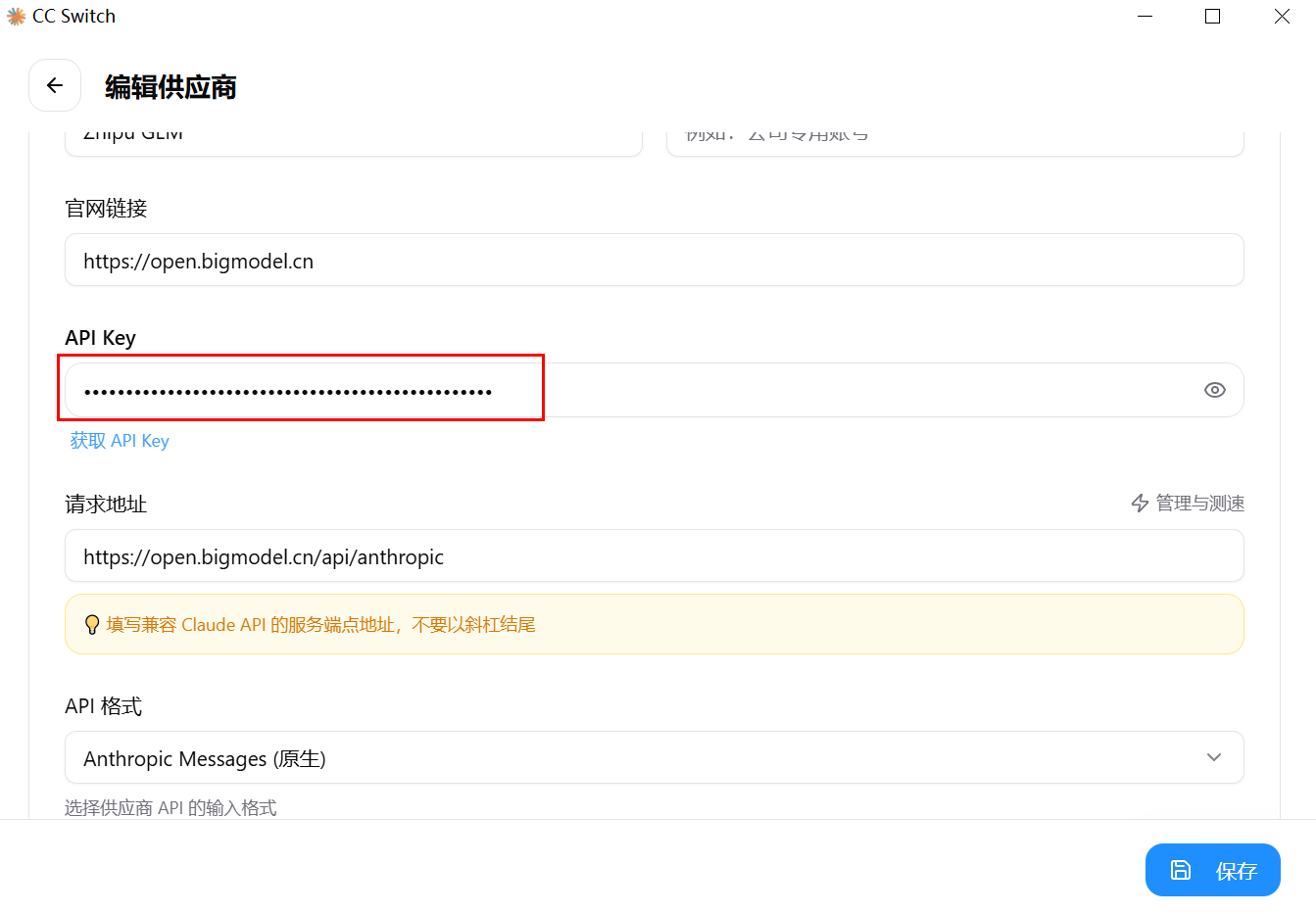Open 管理与测速 endpoint speed test
The image size is (1316, 914).
1188,504
